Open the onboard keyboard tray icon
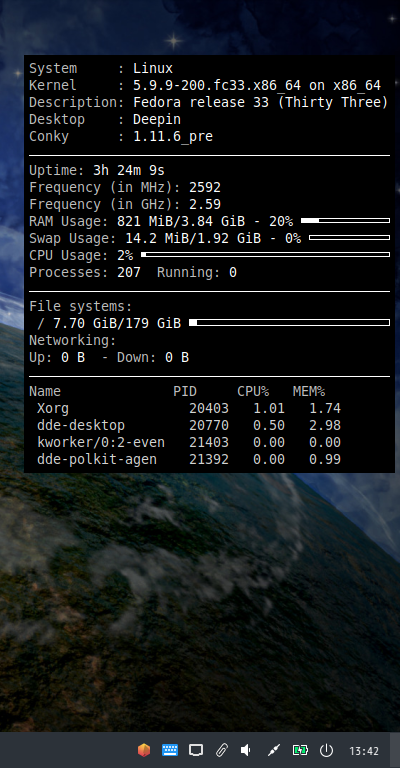 (x=170, y=750)
